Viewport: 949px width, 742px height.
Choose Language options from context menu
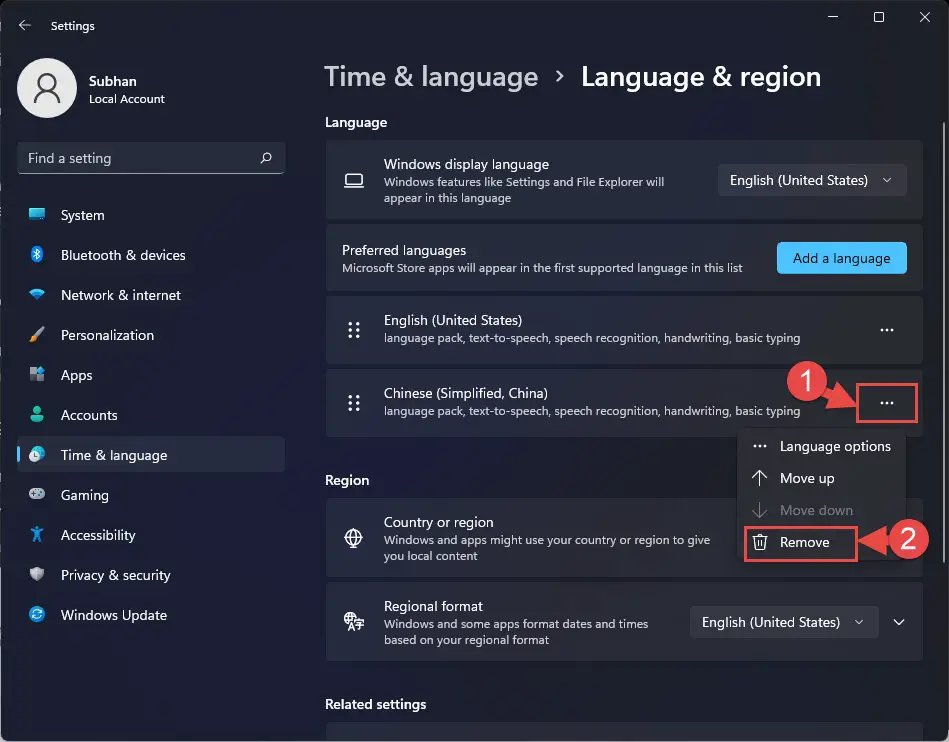pos(821,446)
